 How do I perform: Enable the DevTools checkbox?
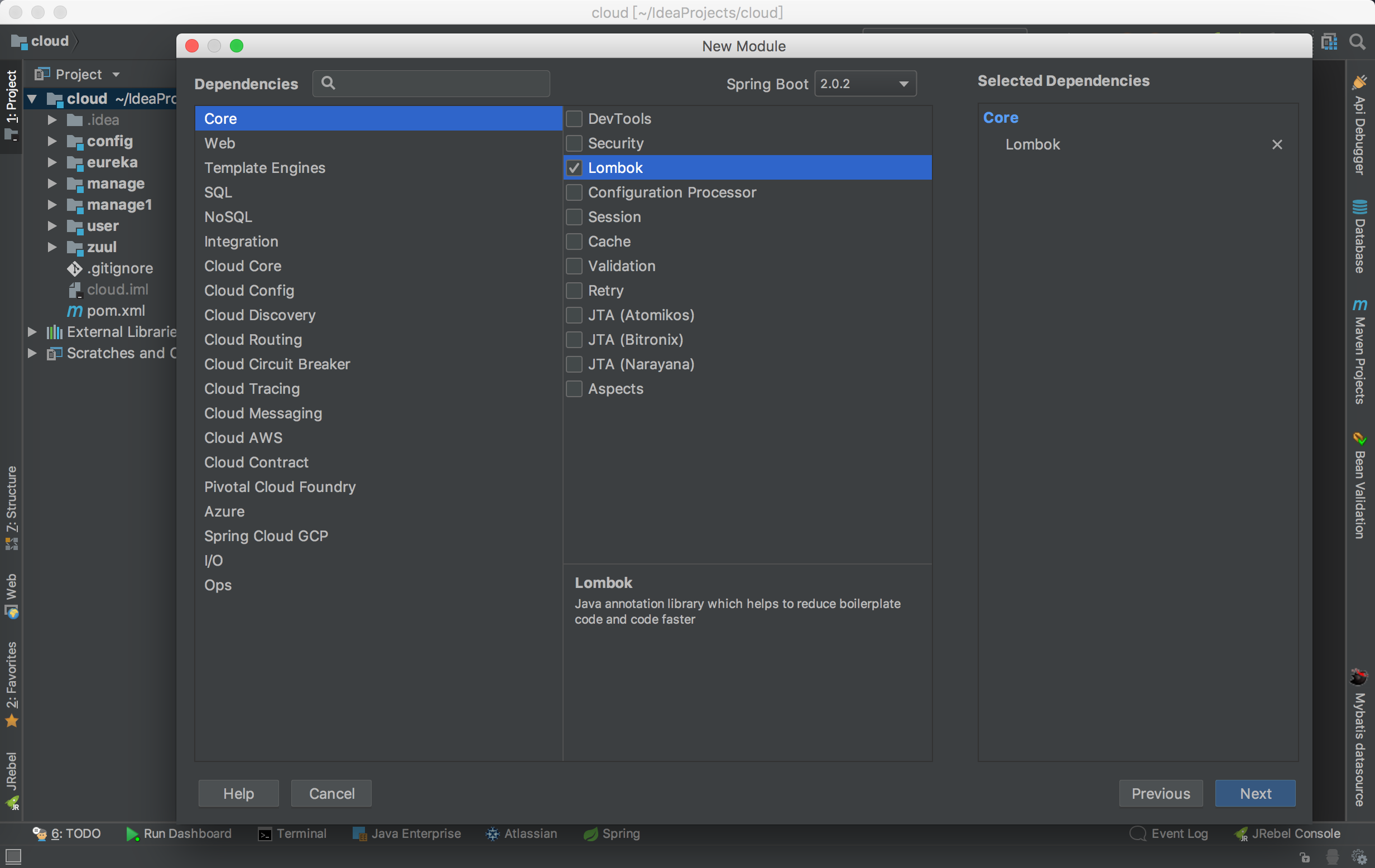[574, 119]
